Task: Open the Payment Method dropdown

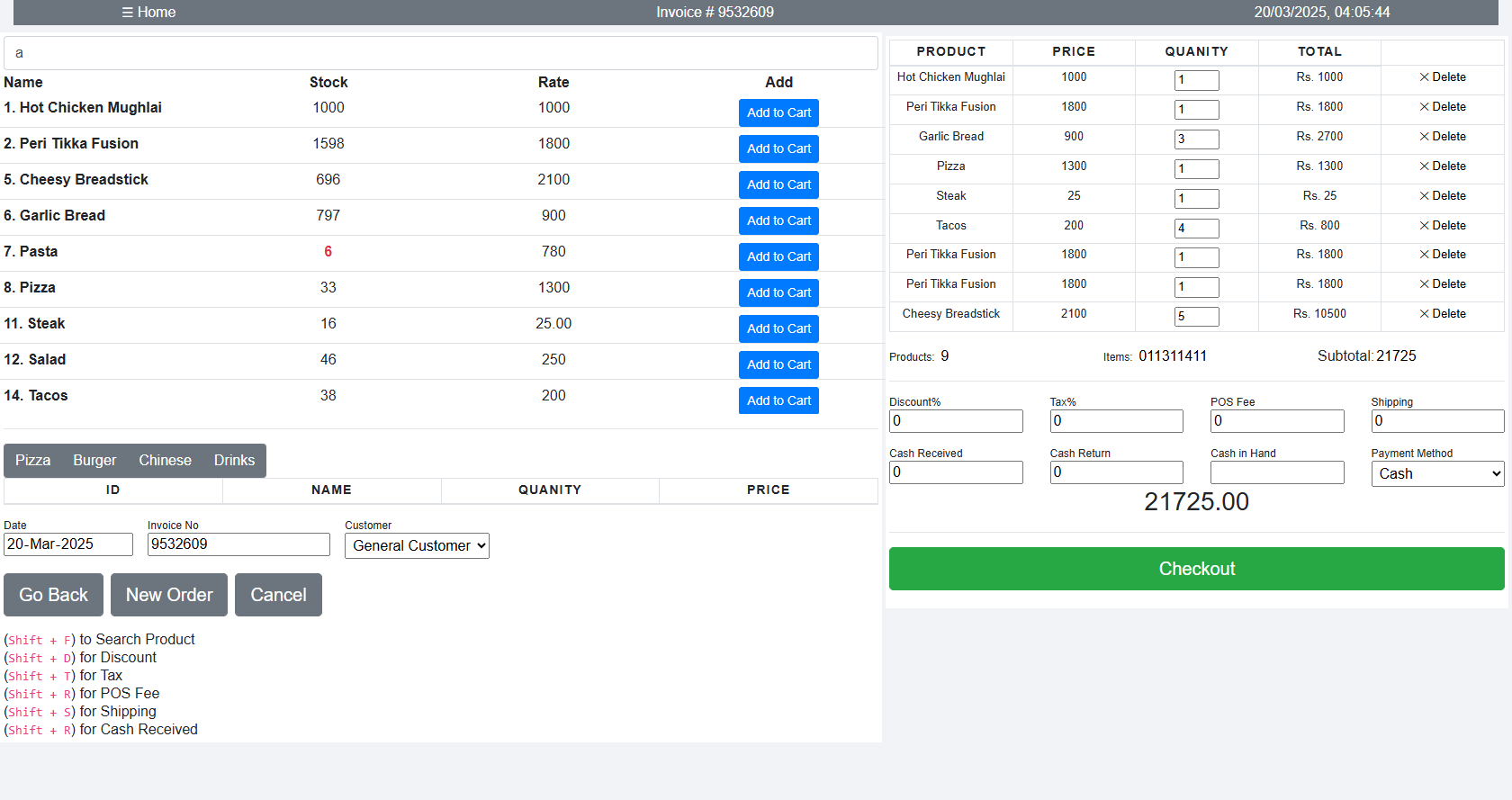Action: pos(1437,473)
